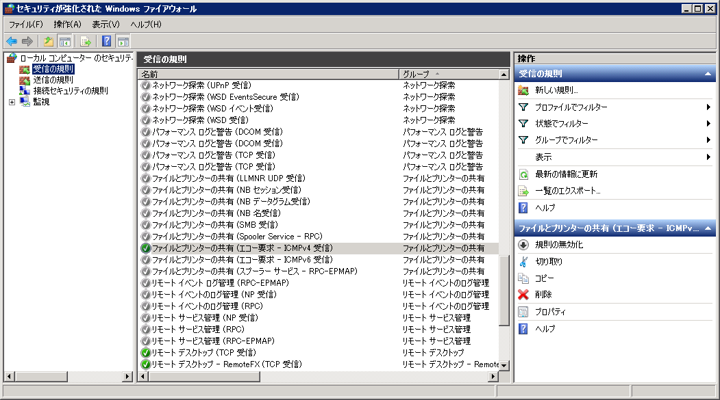720x400 pixels.
Task: Select rule リモート サービス管理 (NP 受信)
Action: click(205, 318)
